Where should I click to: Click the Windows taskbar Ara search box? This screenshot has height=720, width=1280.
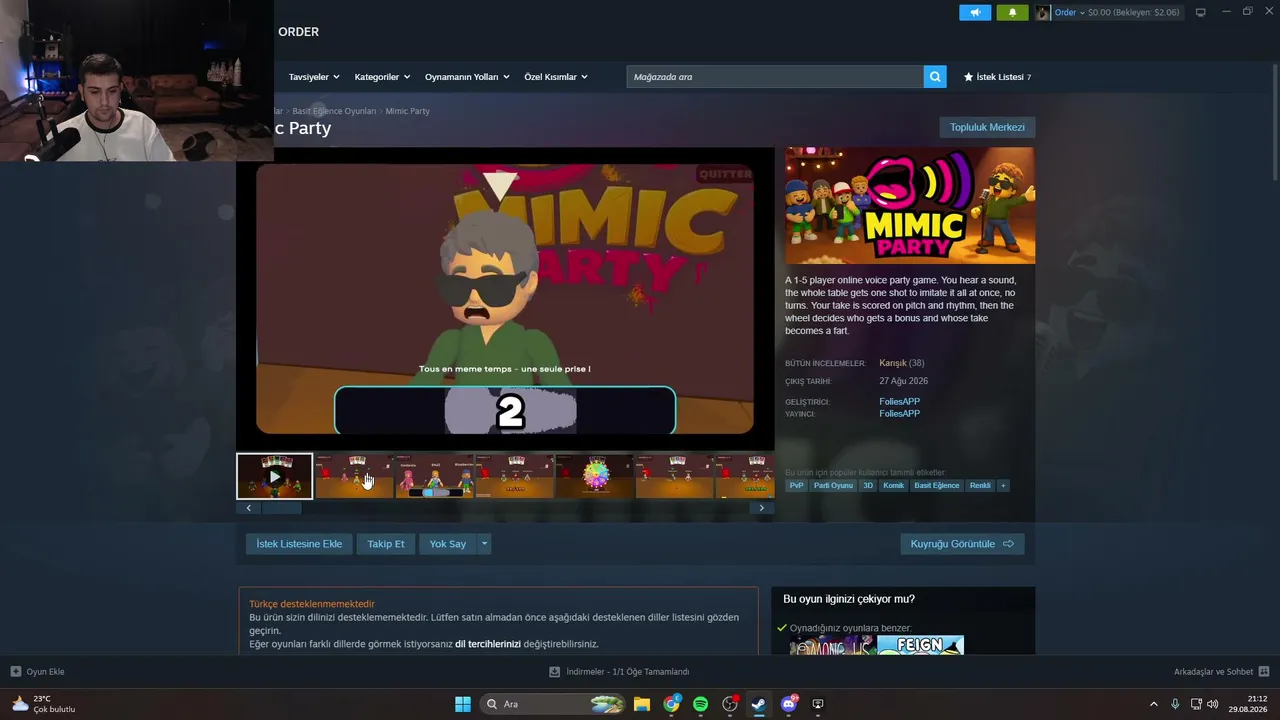pyautogui.click(x=553, y=704)
